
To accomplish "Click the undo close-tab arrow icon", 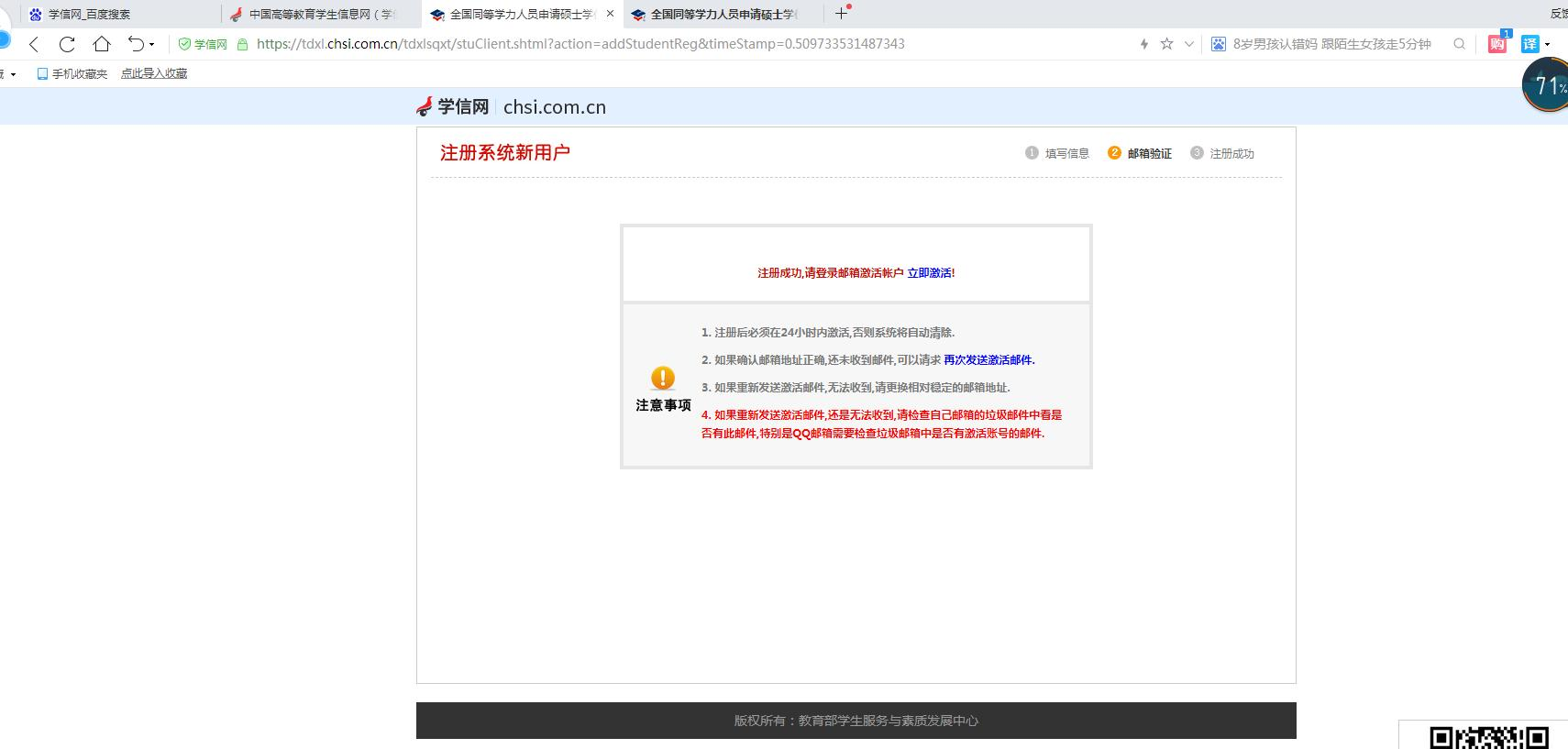I will 136,44.
